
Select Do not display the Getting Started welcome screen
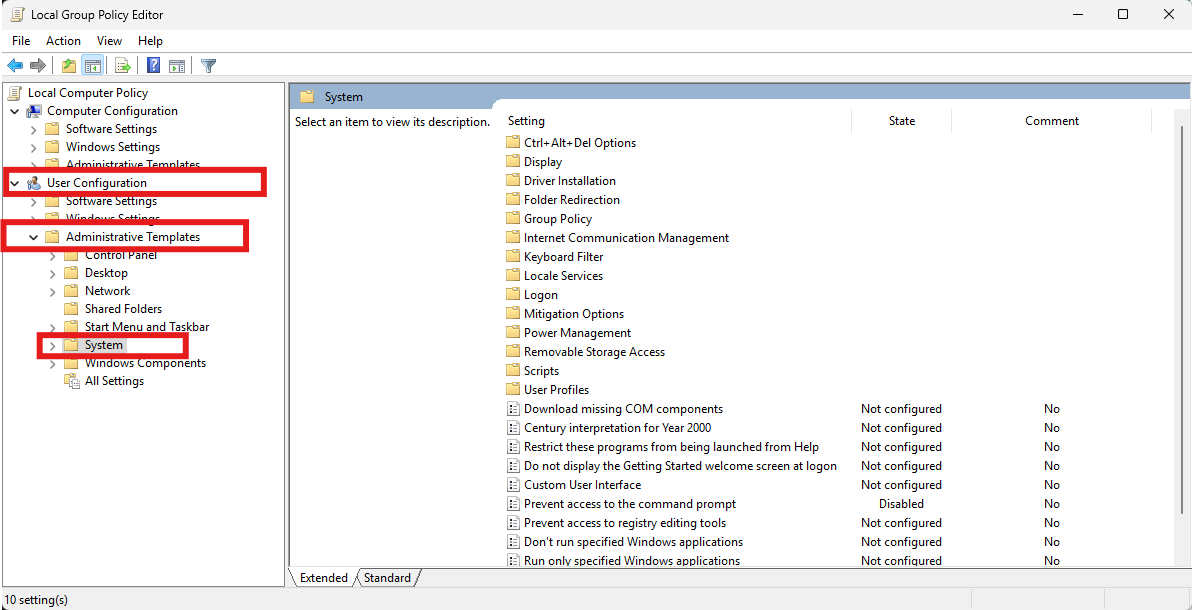[x=680, y=465]
